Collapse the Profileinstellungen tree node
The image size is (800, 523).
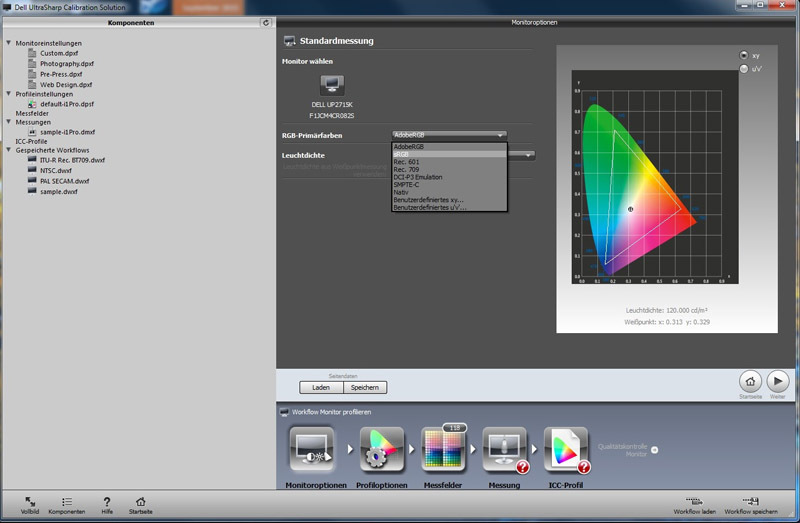click(8, 94)
